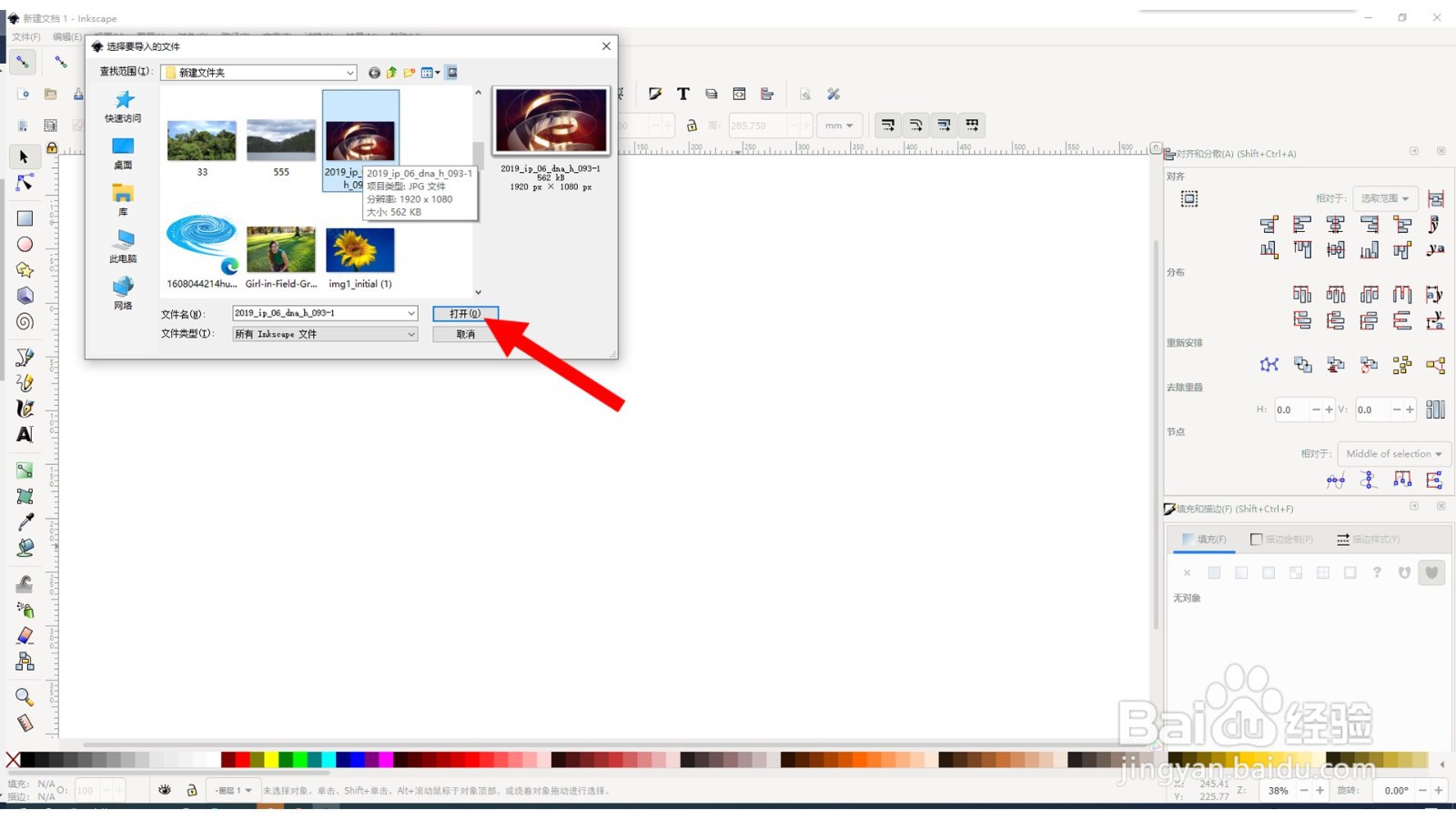Toggle move patterns with objects

click(972, 125)
